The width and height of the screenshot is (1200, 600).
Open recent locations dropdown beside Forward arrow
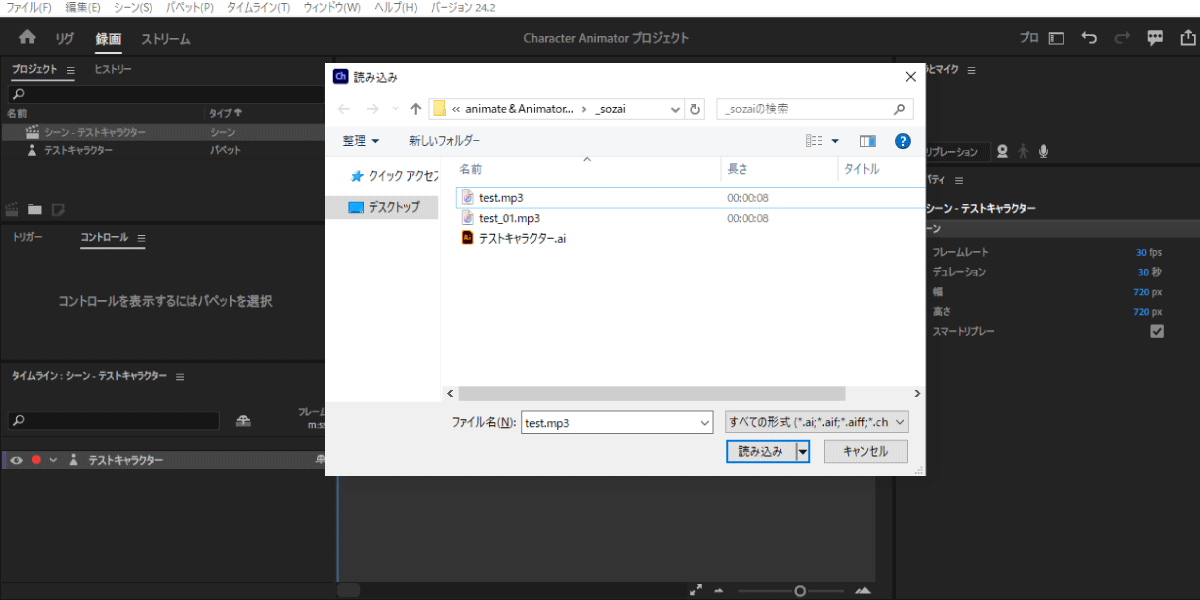pyautogui.click(x=395, y=109)
